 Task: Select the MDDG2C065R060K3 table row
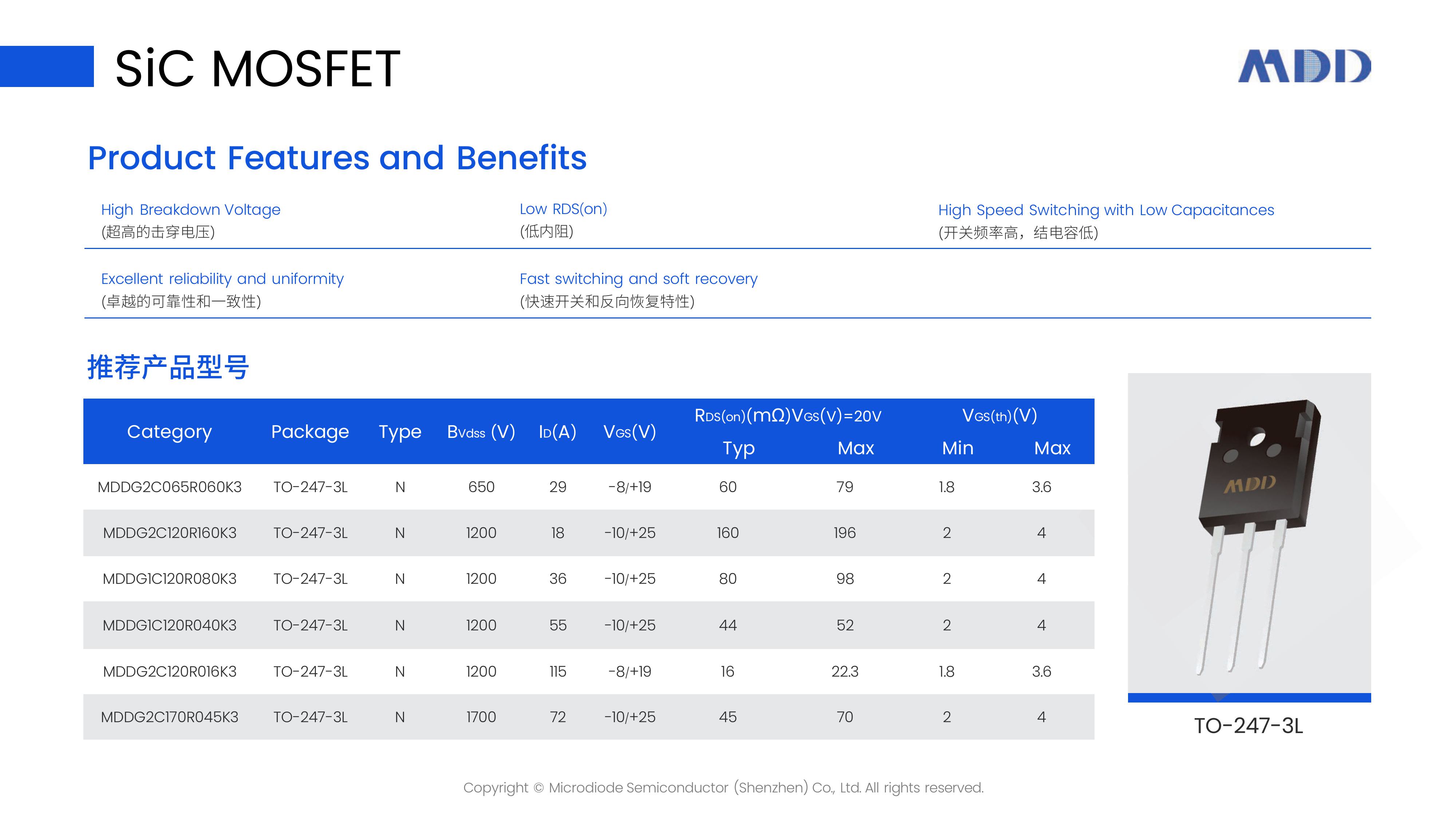tap(588, 487)
